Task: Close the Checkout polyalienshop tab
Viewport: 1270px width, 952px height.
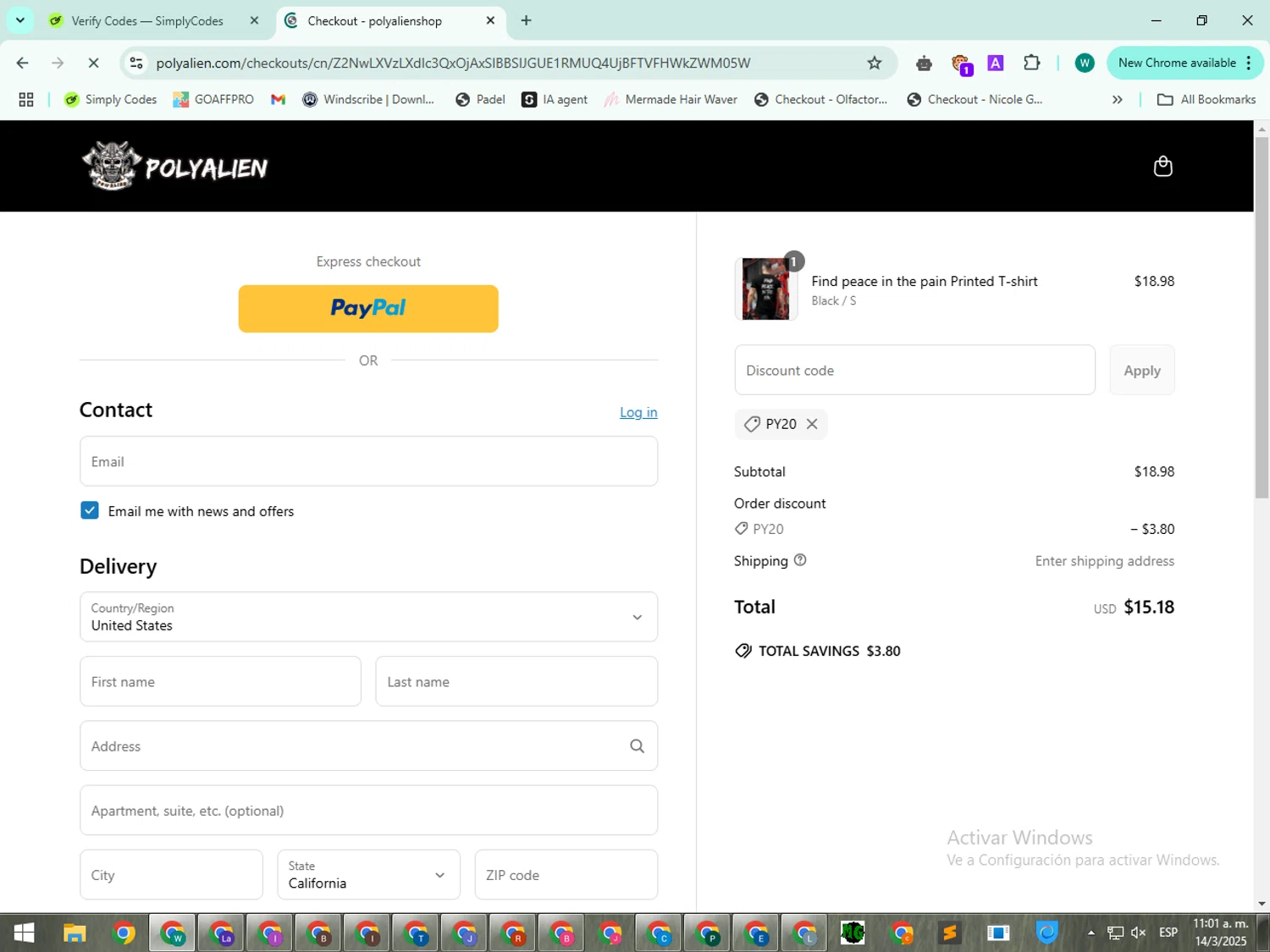Action: point(490,20)
